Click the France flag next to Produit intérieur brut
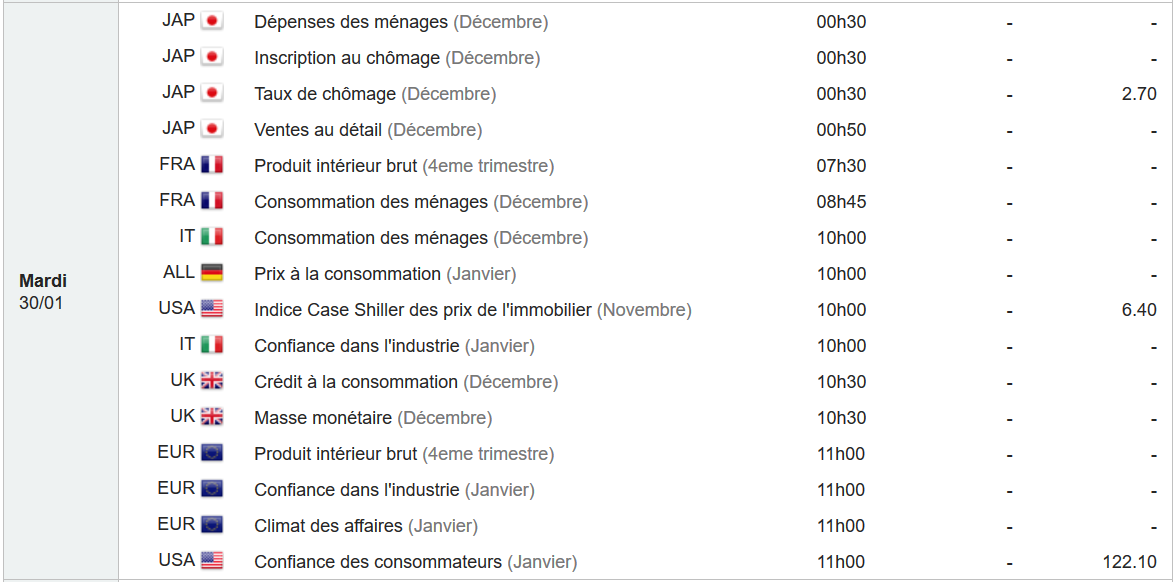 (x=212, y=165)
